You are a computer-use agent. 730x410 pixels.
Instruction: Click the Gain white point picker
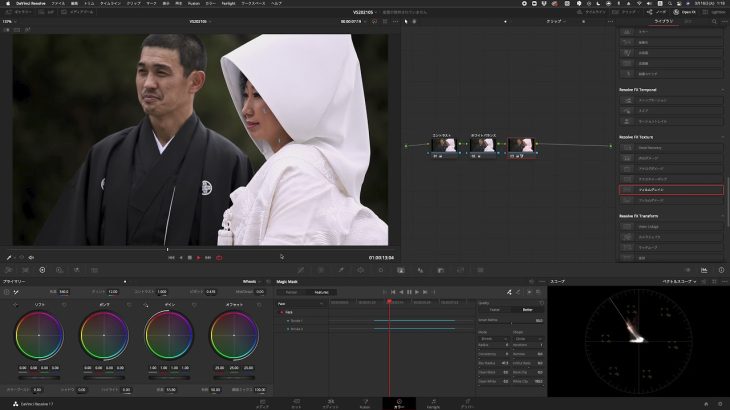146,305
